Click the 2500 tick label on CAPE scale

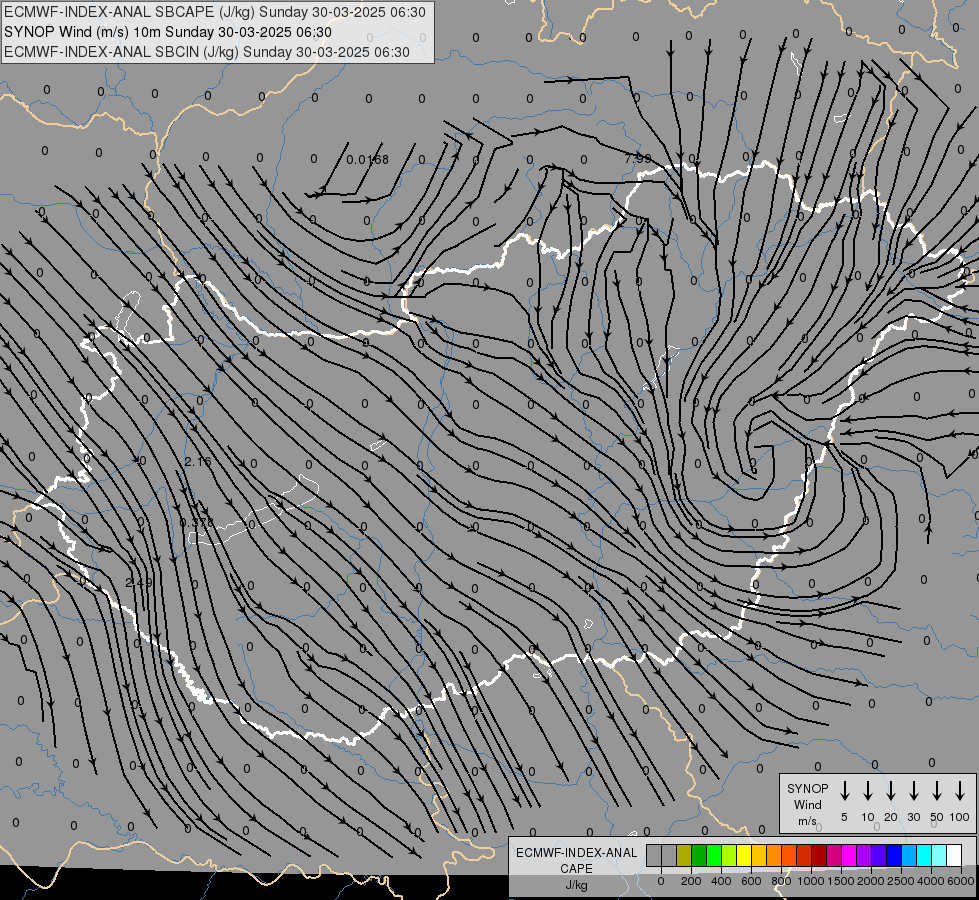tap(901, 881)
